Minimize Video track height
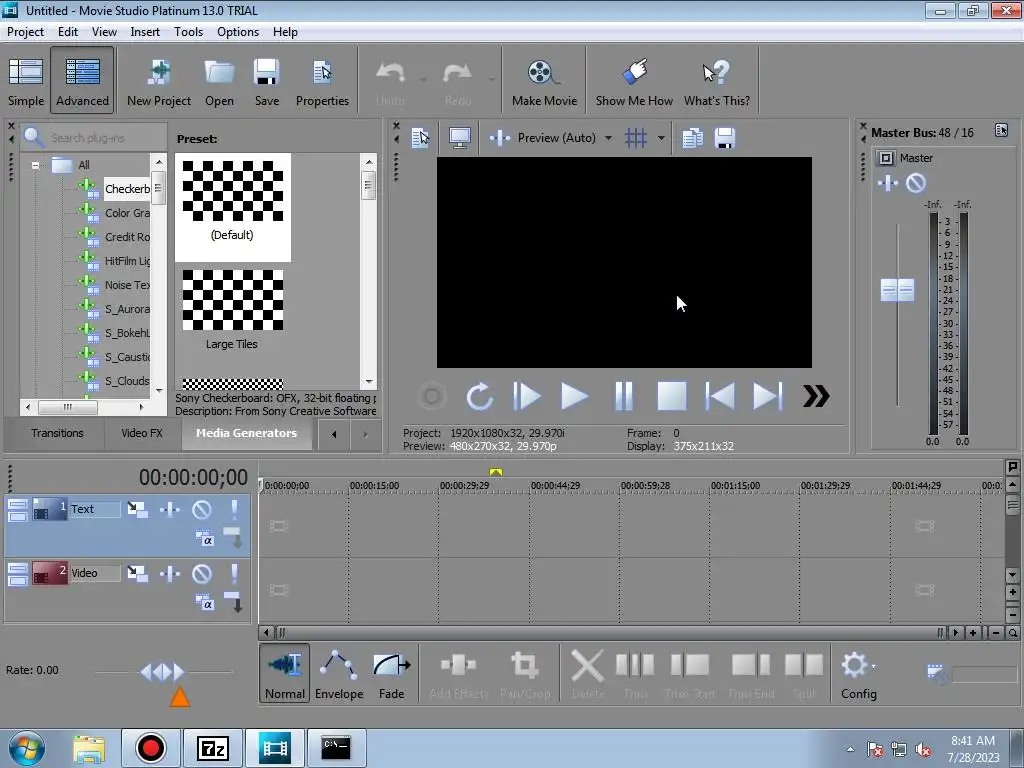1024x768 pixels. point(18,568)
